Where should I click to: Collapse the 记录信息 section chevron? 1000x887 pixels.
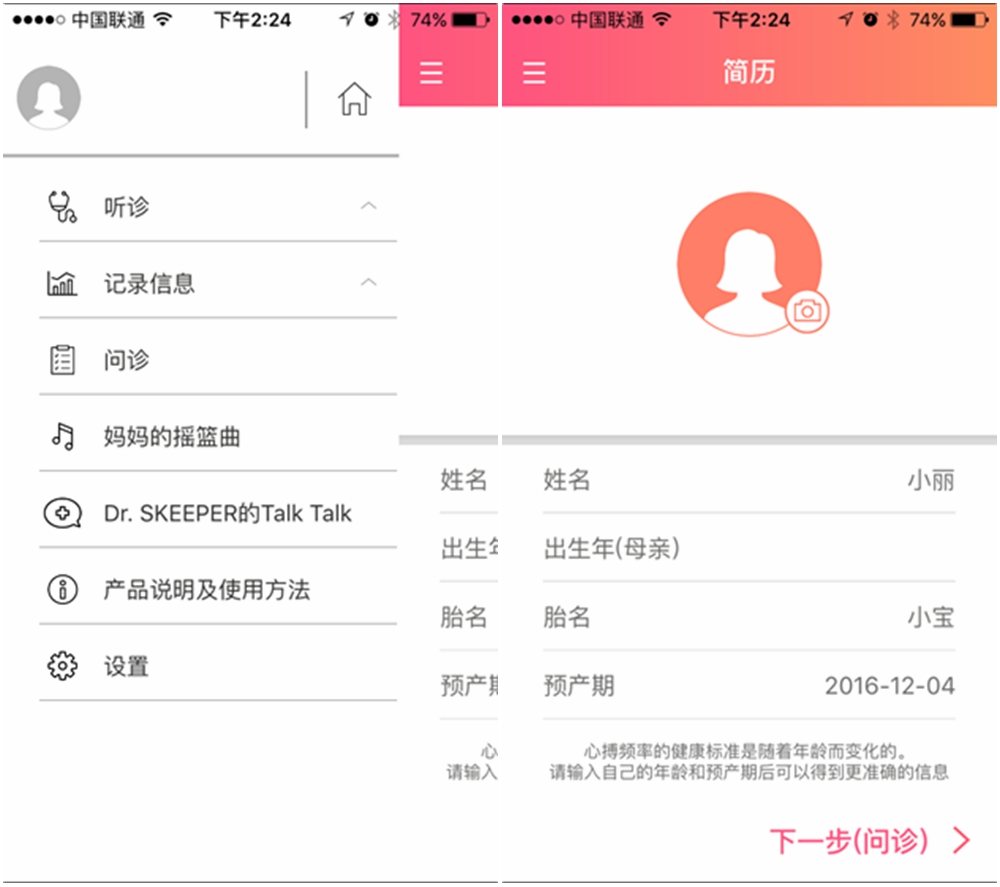pyautogui.click(x=368, y=283)
